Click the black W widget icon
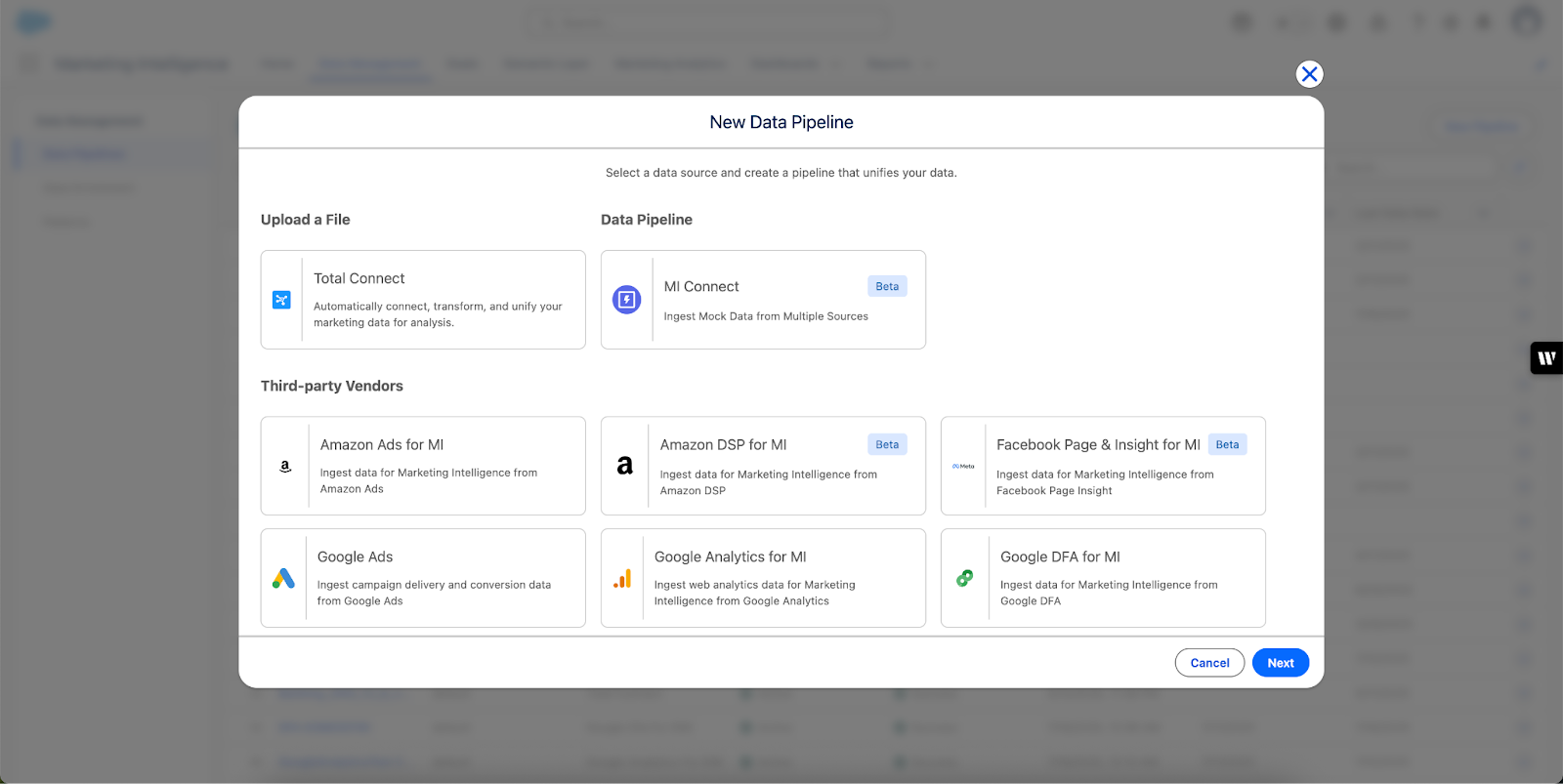This screenshot has width=1563, height=784. [x=1546, y=358]
